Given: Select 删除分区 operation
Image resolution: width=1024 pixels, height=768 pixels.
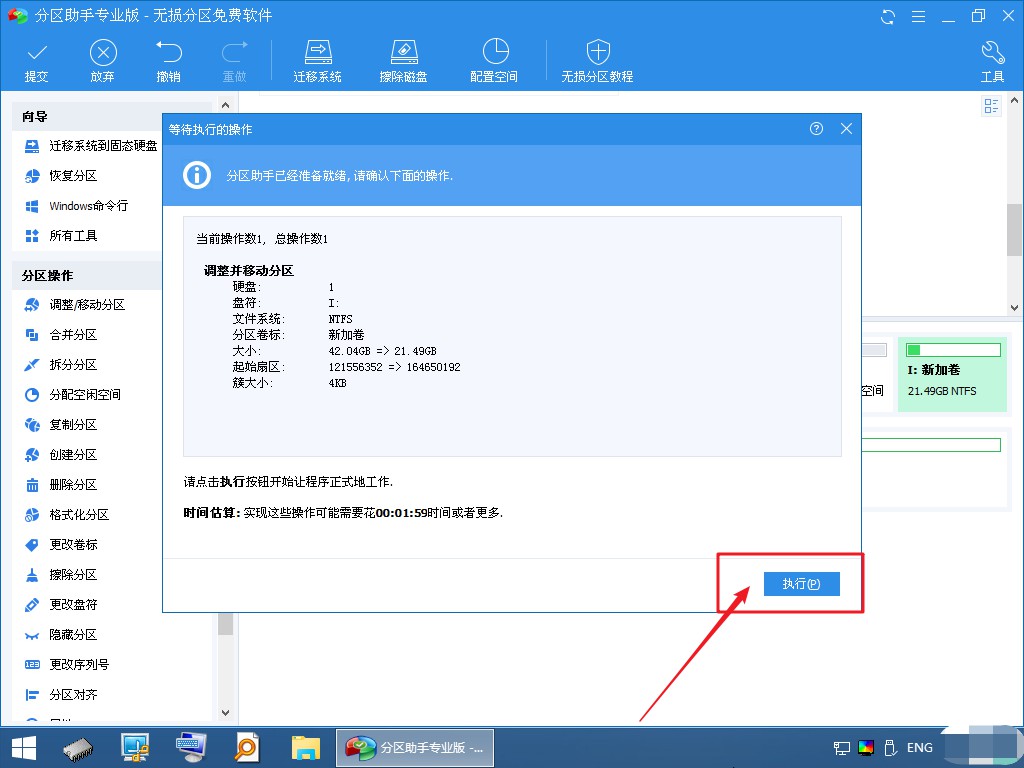Looking at the screenshot, I should coord(61,485).
